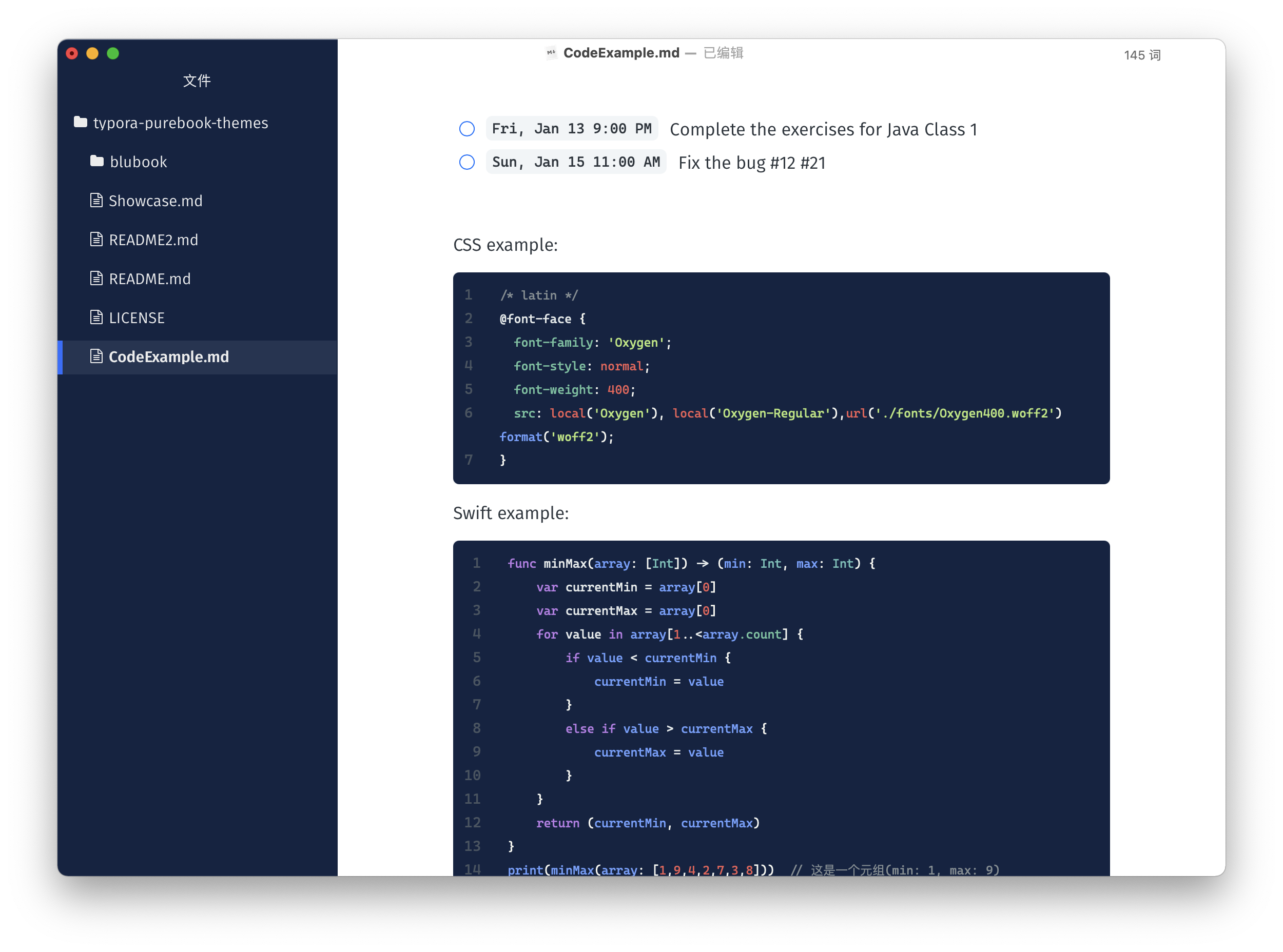
Task: Click the font-weight: 400 line
Action: tap(574, 390)
